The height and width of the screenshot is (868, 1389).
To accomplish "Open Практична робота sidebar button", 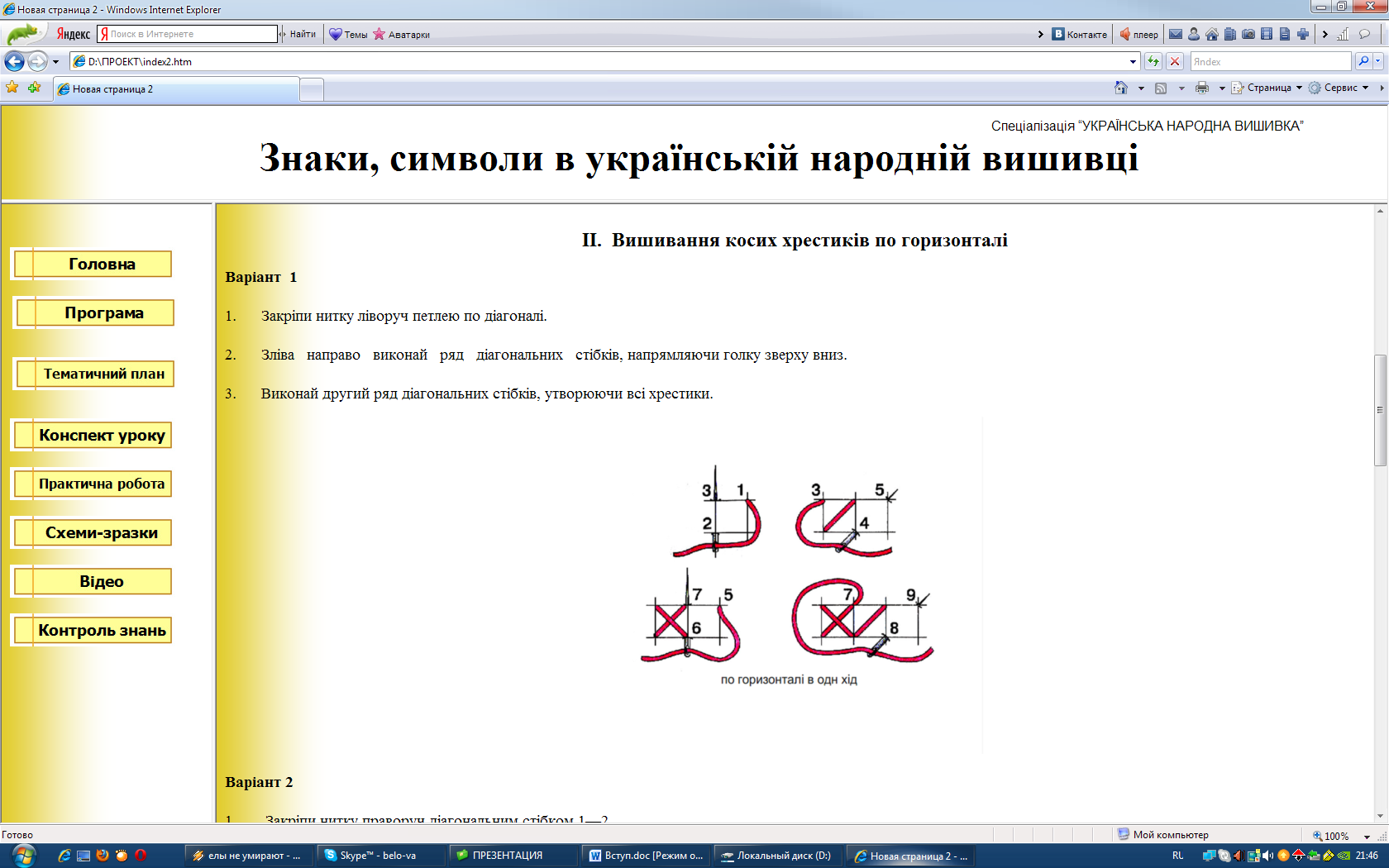I will [93, 484].
